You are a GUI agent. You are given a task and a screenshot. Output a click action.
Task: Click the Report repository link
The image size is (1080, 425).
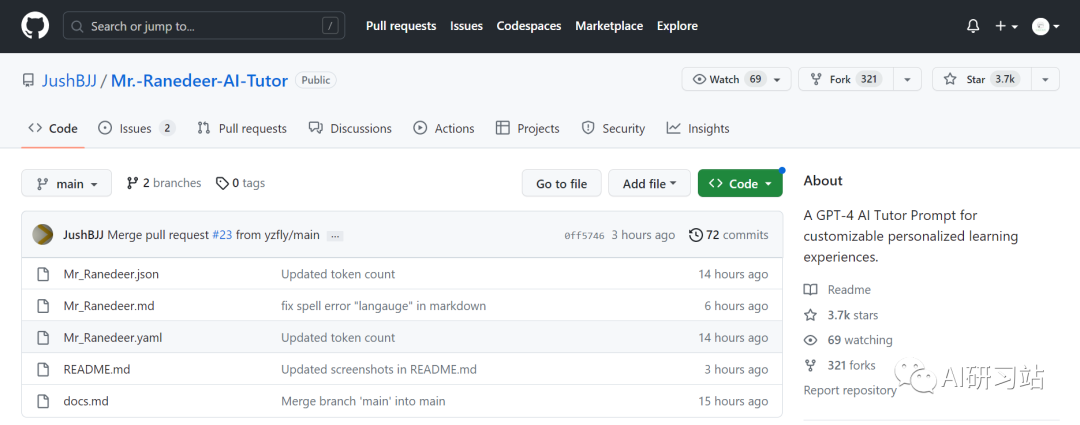pos(850,391)
